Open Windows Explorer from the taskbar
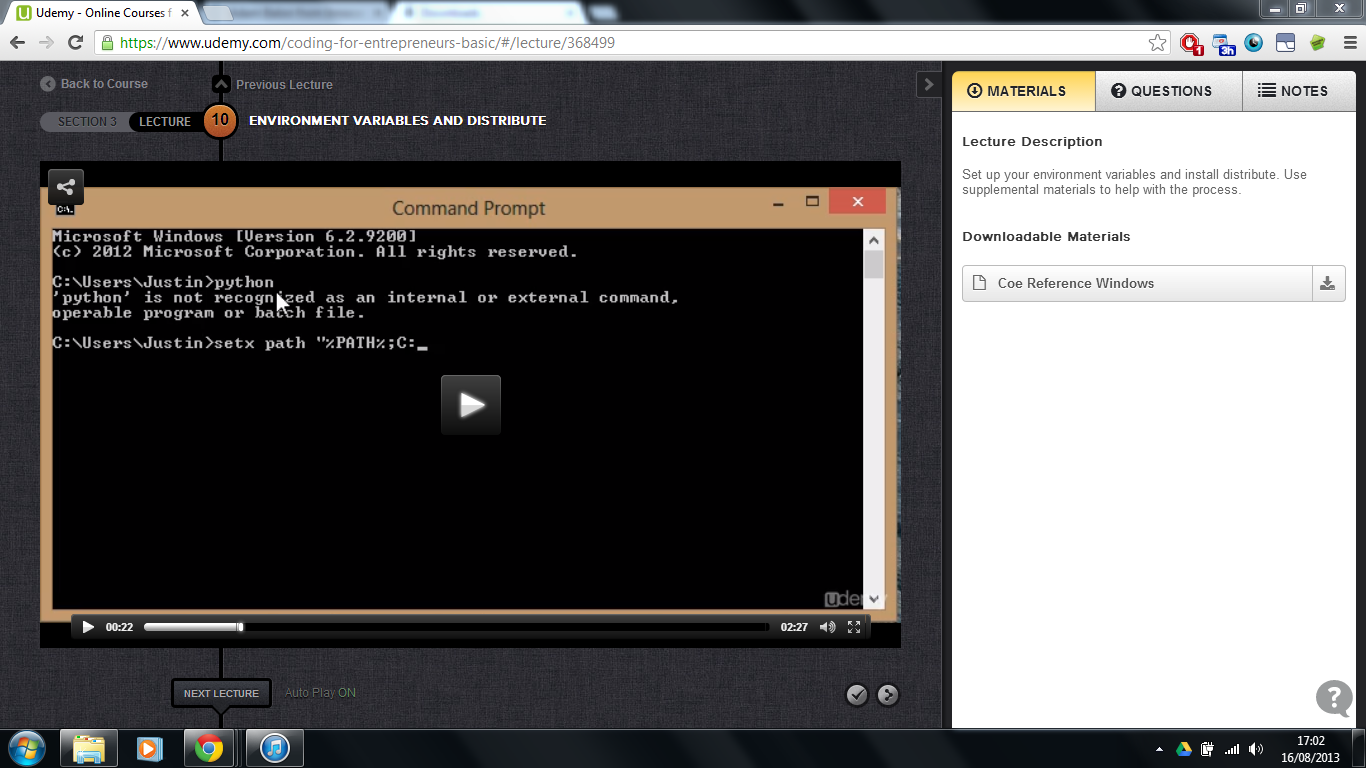The width and height of the screenshot is (1366, 768). pos(89,748)
